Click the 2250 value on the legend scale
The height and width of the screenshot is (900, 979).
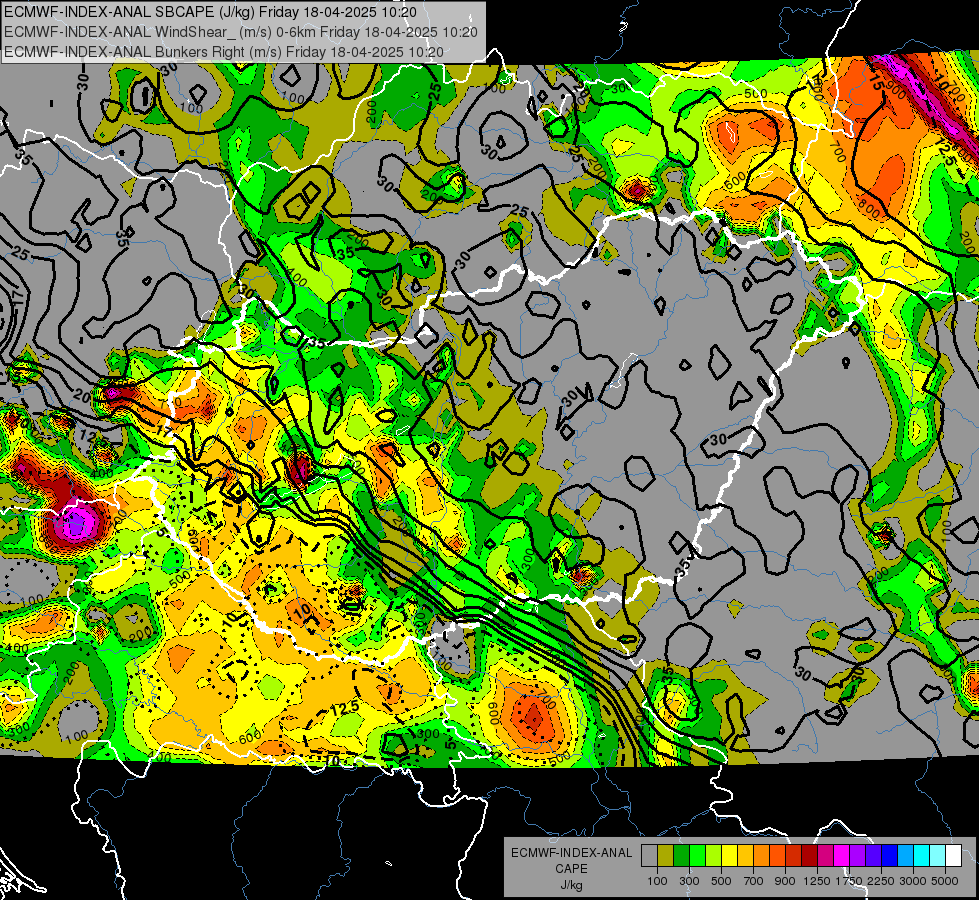pyautogui.click(x=881, y=881)
